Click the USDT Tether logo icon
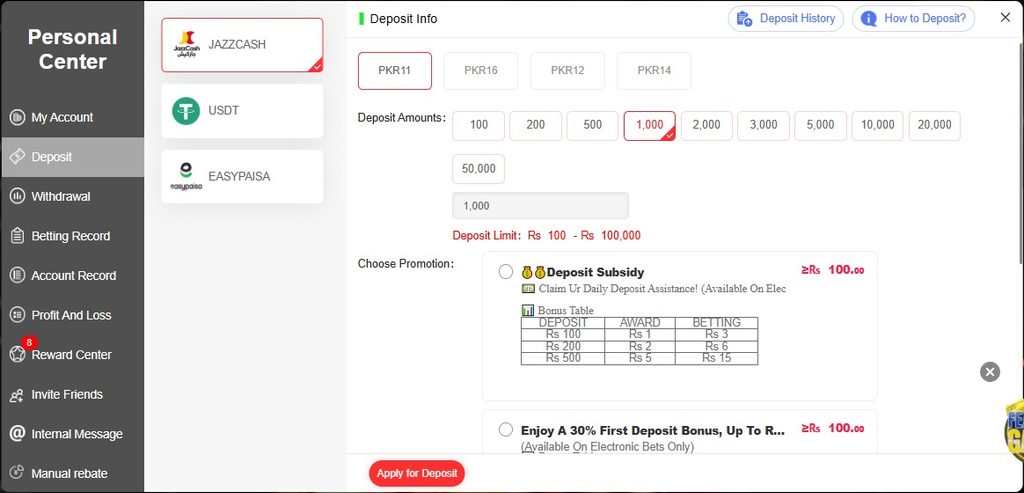The image size is (1024, 493). click(x=186, y=111)
